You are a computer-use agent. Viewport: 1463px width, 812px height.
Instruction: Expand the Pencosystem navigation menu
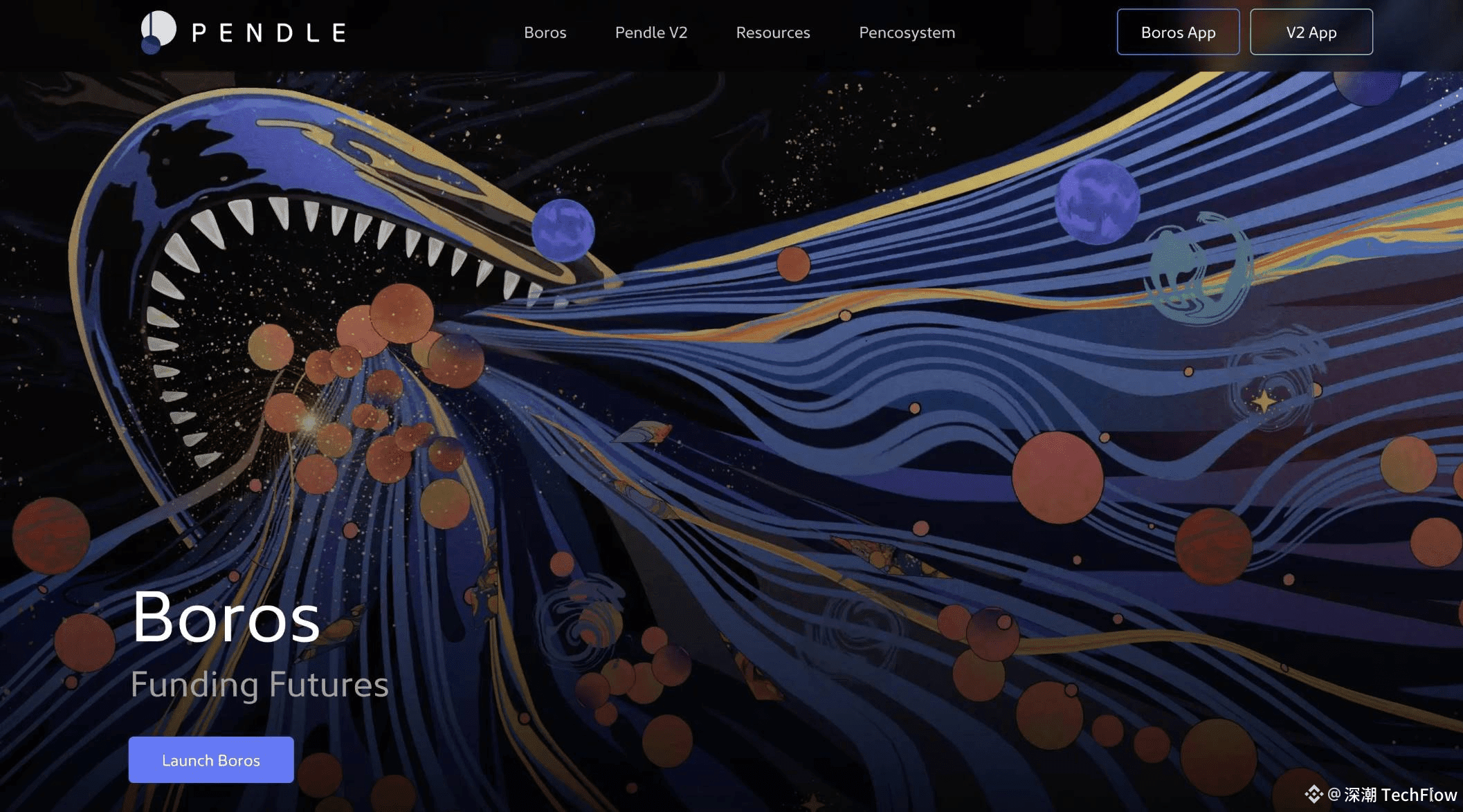[907, 33]
